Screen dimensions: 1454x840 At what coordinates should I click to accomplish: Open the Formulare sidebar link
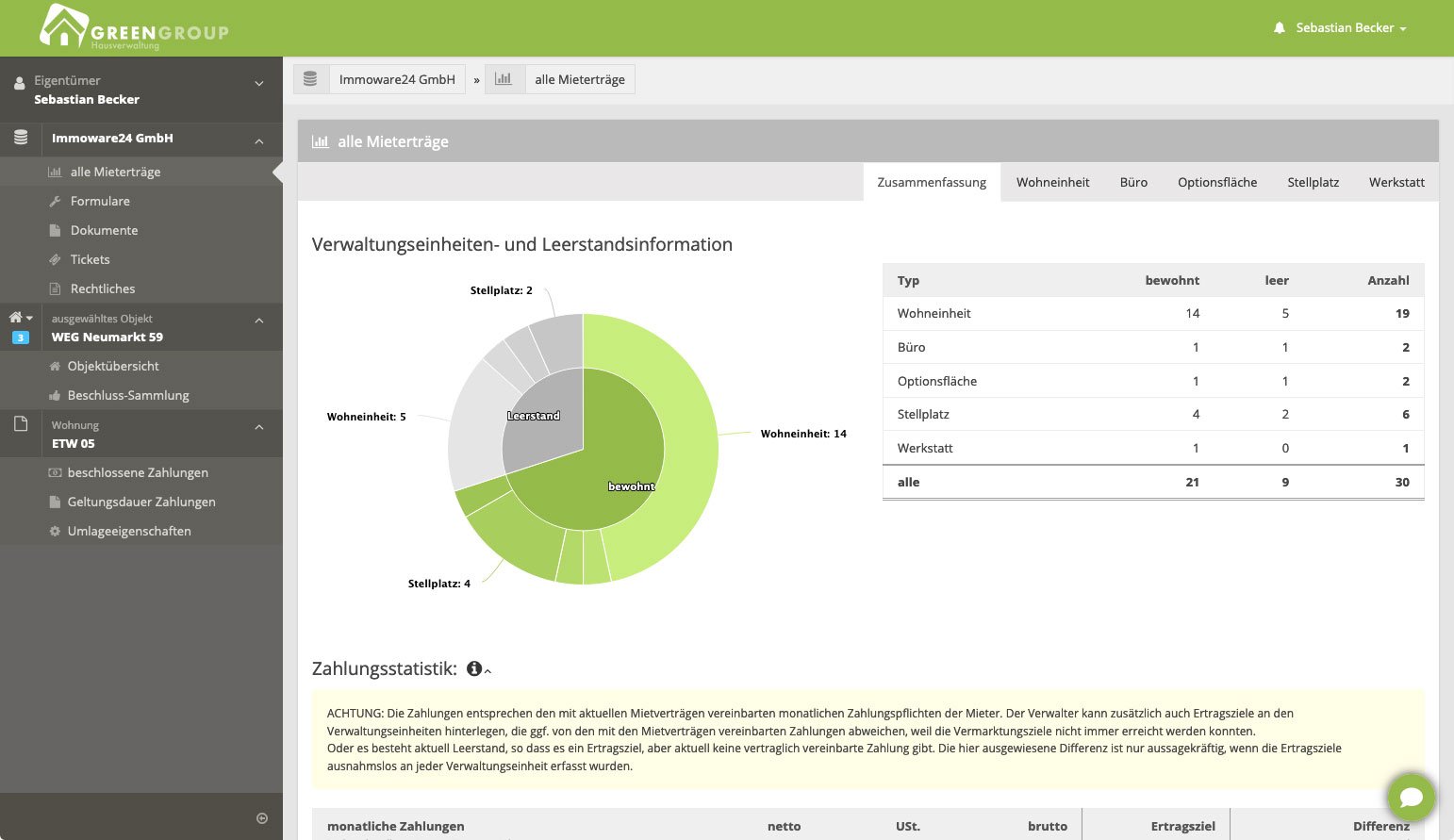pyautogui.click(x=100, y=201)
